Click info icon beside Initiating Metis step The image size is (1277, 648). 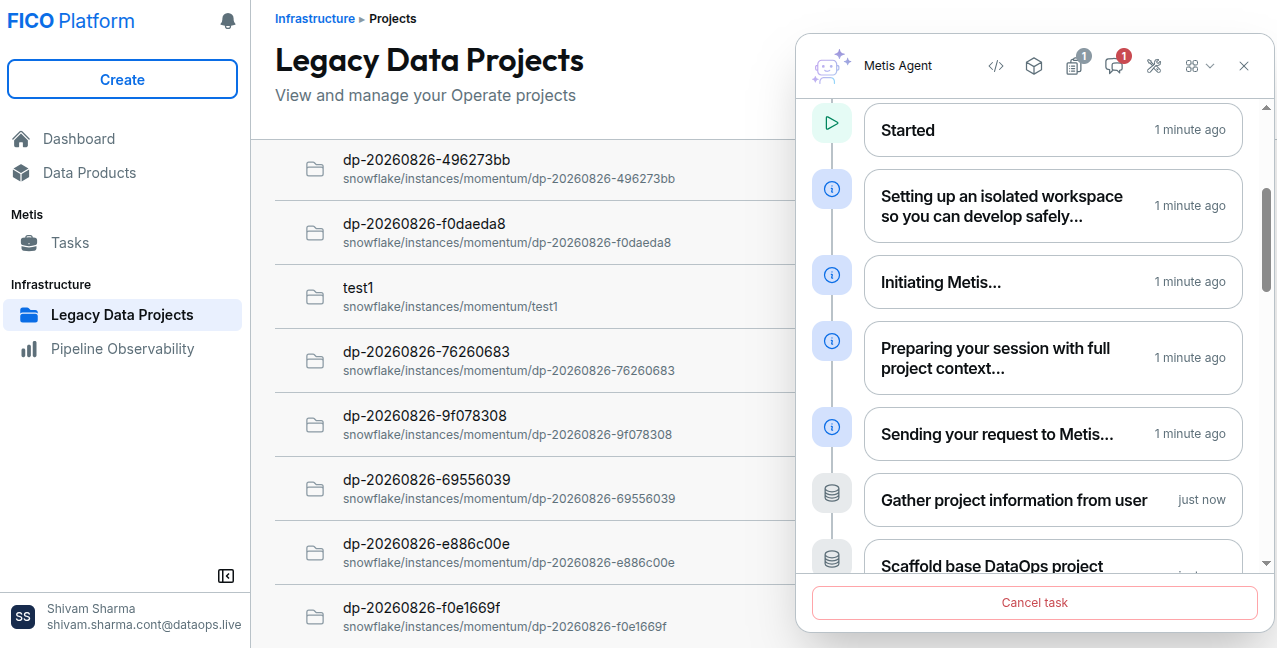click(831, 275)
